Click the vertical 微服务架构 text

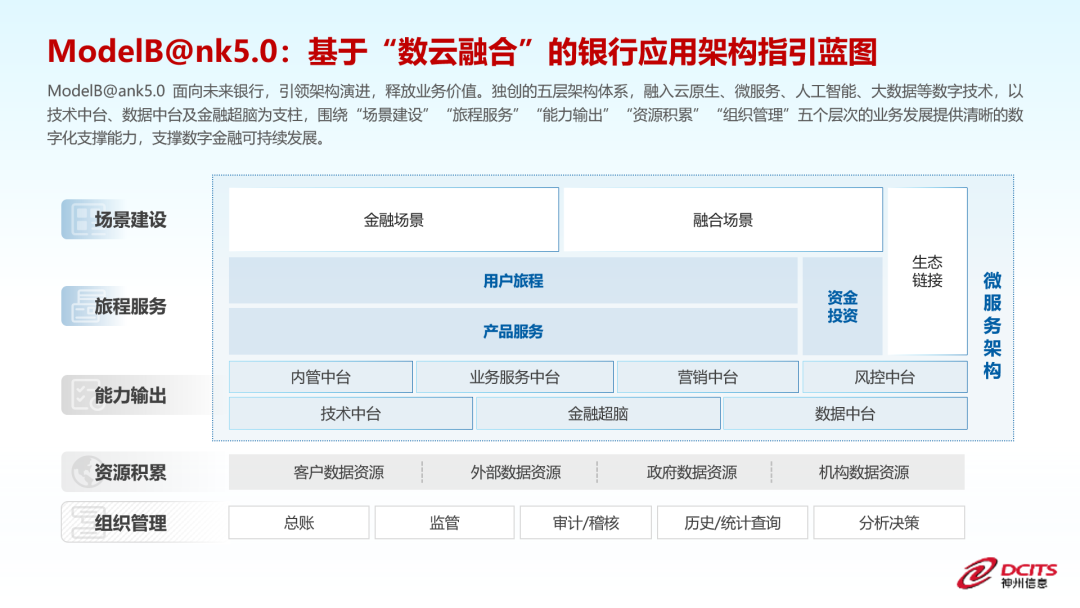click(991, 326)
